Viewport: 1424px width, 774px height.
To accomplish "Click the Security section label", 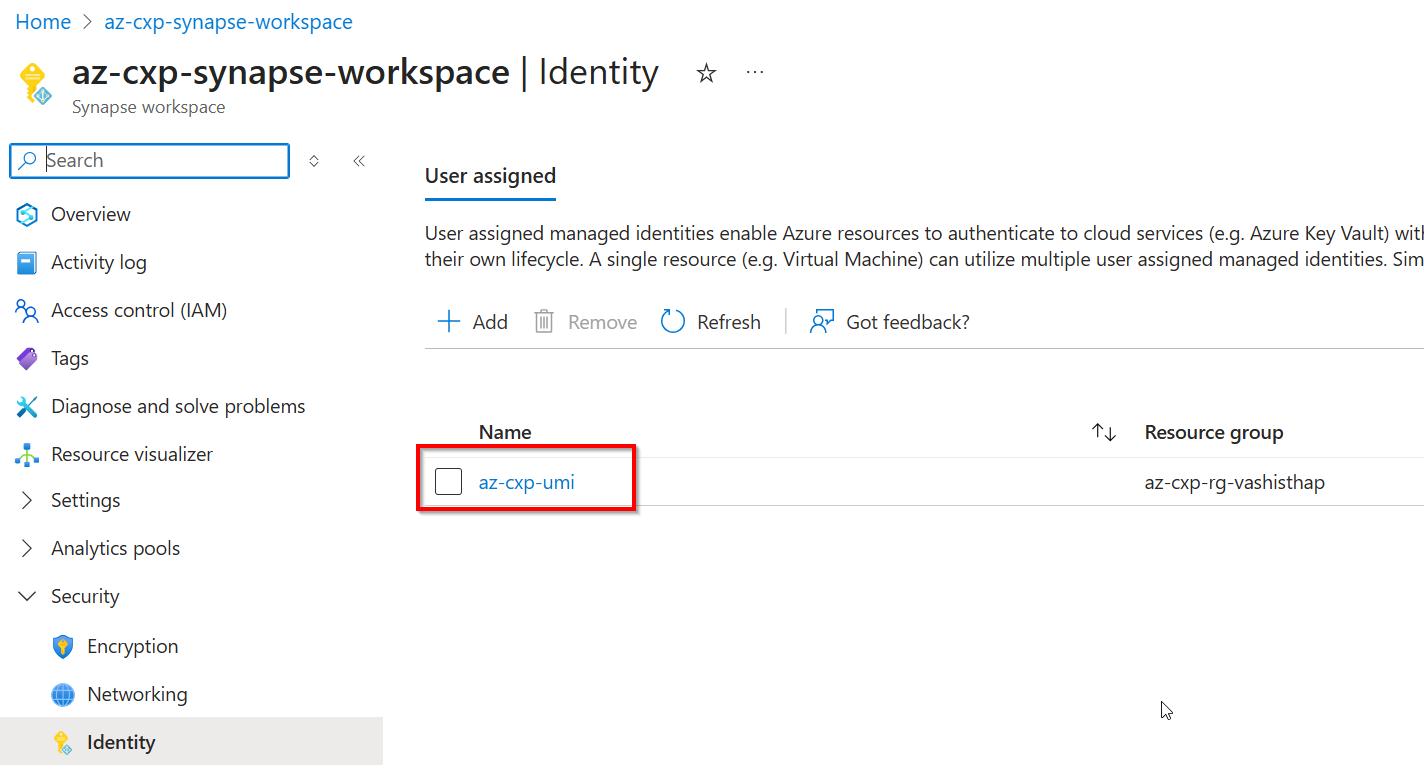I will (x=85, y=597).
